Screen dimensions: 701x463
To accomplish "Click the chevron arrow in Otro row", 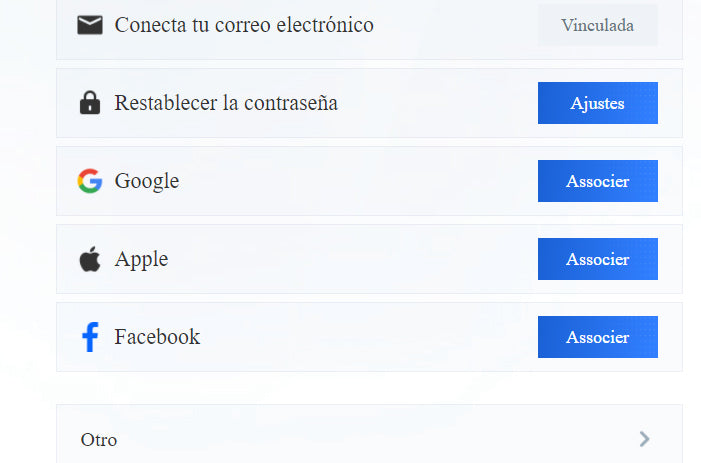I will [644, 439].
